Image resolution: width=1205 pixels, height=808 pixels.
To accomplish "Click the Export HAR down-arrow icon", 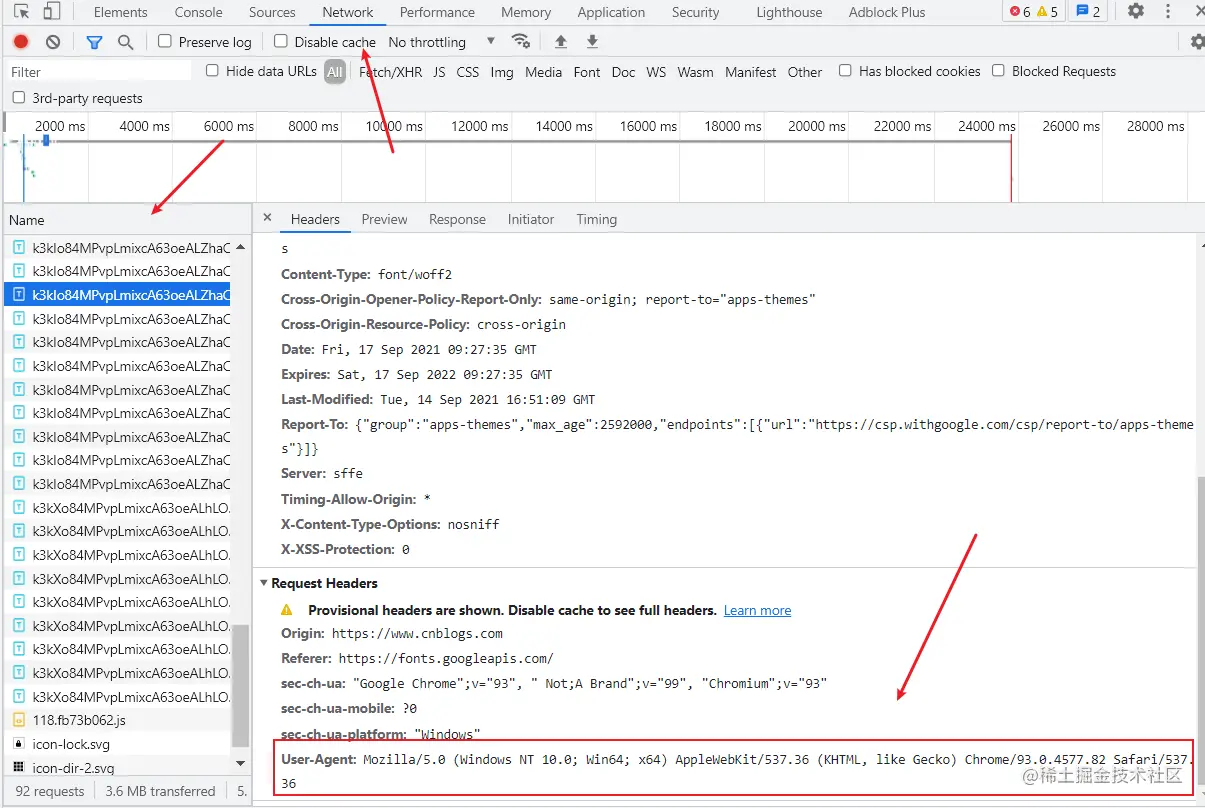I will click(x=592, y=41).
